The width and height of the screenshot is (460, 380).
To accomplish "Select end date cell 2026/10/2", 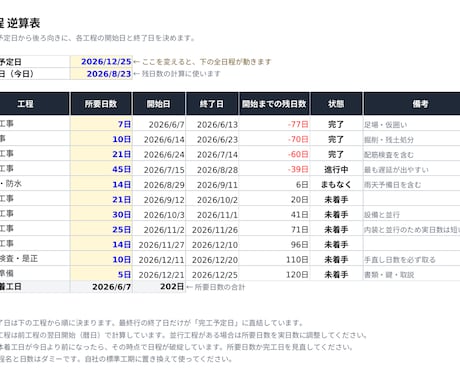I will (x=212, y=199).
